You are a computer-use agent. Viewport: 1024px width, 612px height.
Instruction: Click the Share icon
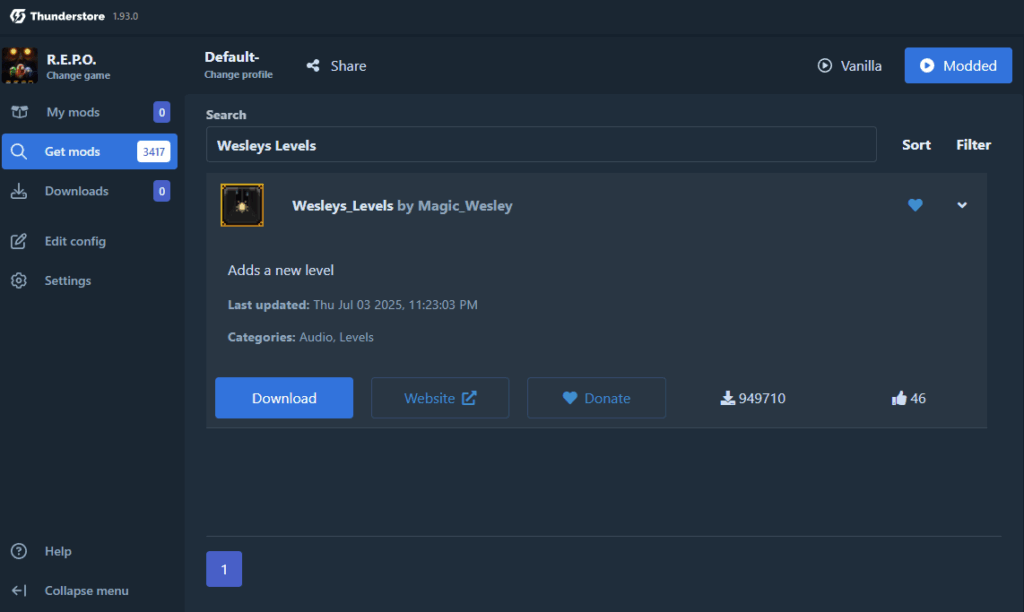point(313,65)
